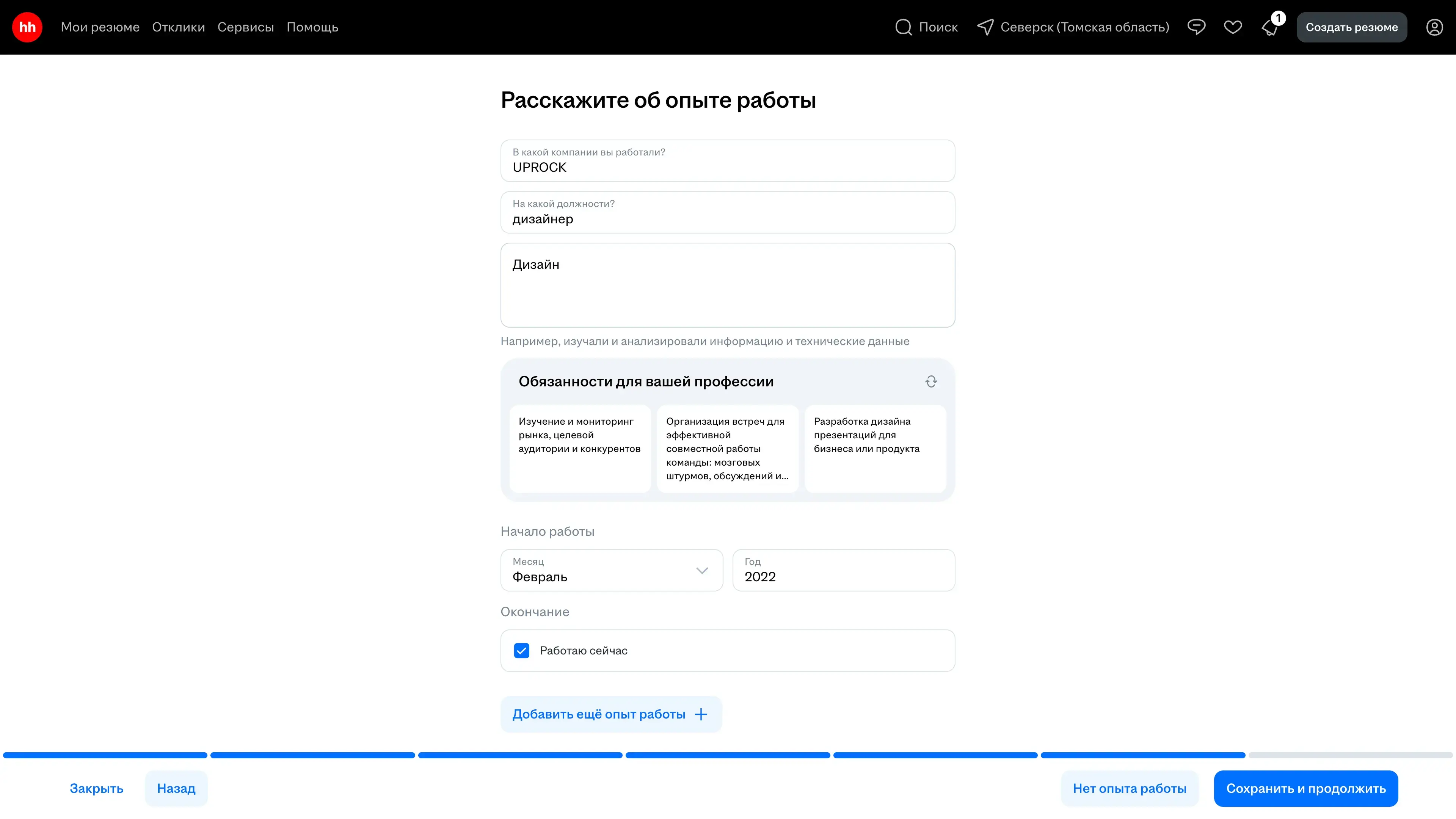Go to 'Отклики' menu item
Viewport: 1456px width, 819px height.
[x=178, y=27]
